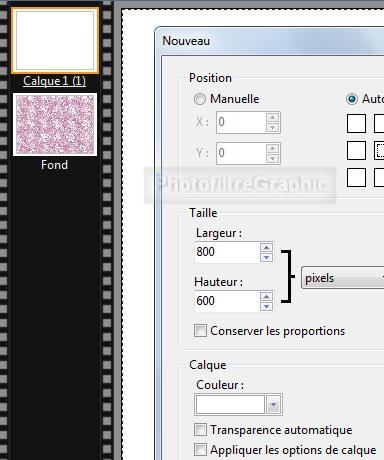384x460 pixels.
Task: Check Appliquer les options de calque
Action: click(200, 449)
